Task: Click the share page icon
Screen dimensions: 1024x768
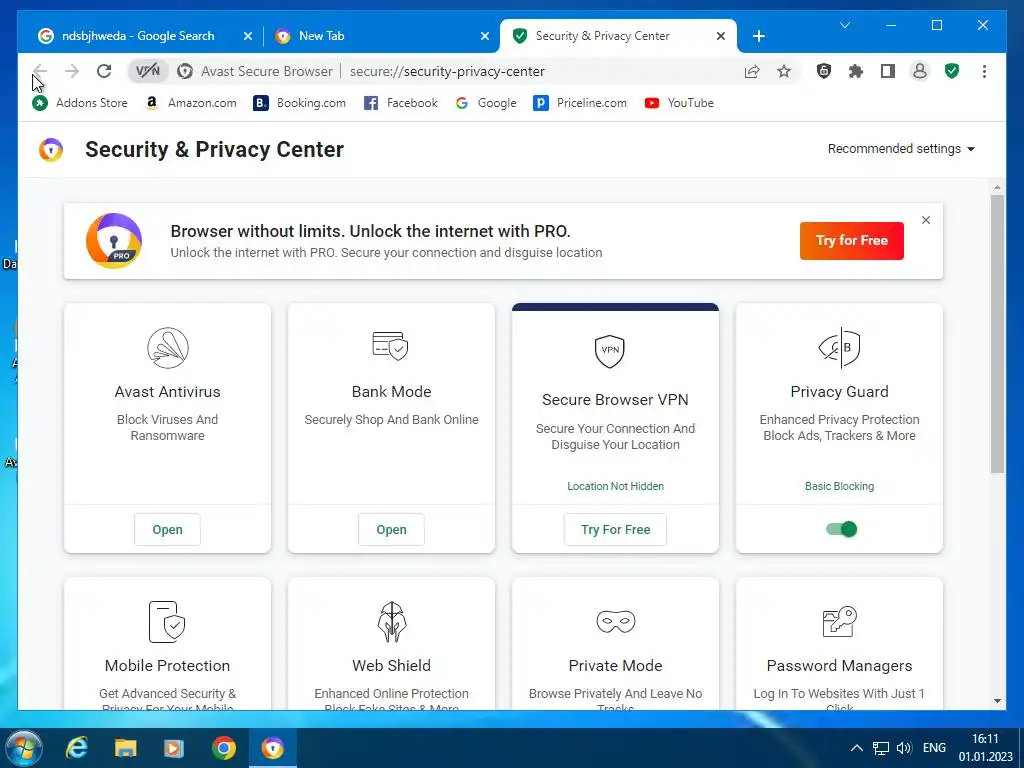Action: (752, 71)
